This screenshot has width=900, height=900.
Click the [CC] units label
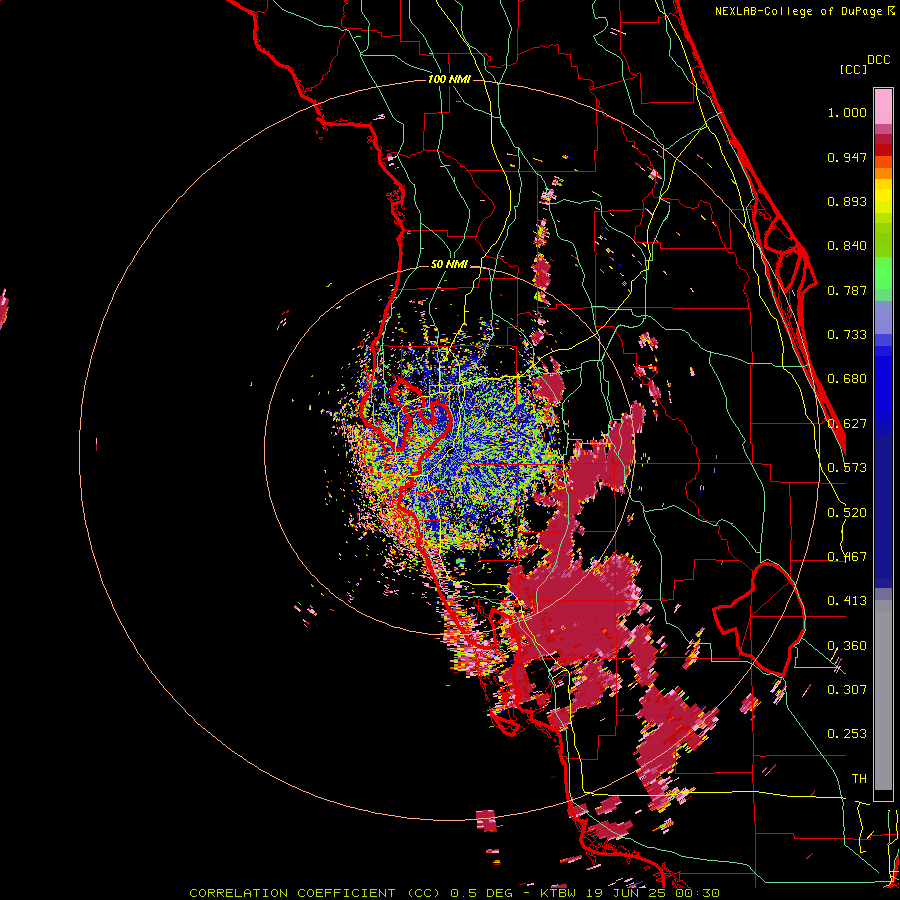(x=853, y=69)
